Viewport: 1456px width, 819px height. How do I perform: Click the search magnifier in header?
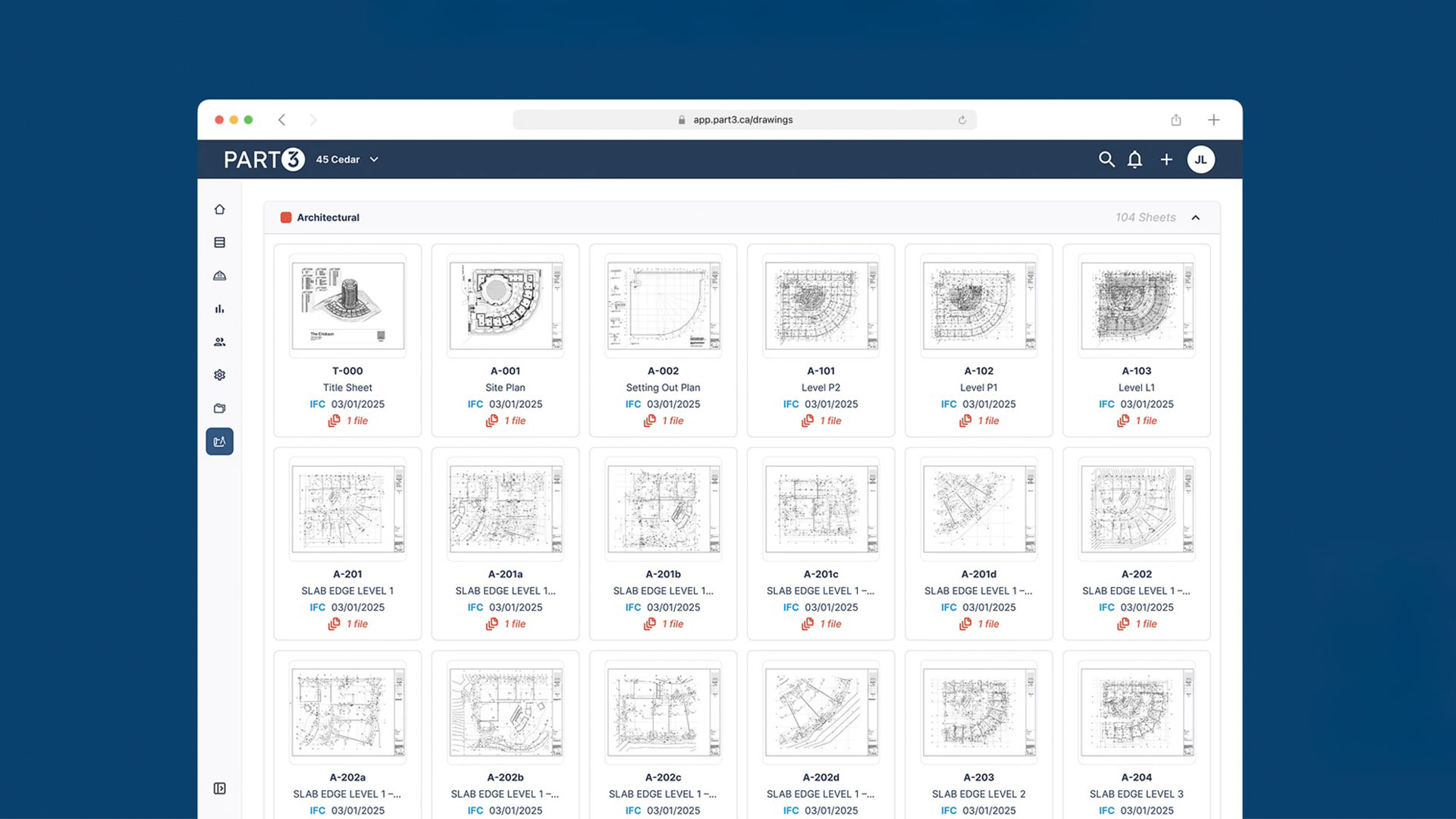pyautogui.click(x=1106, y=159)
